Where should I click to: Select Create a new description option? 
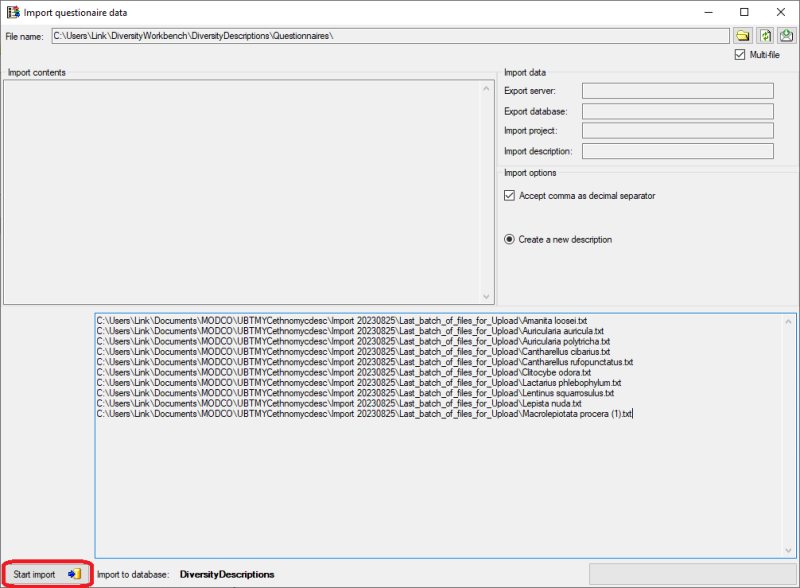tap(509, 240)
